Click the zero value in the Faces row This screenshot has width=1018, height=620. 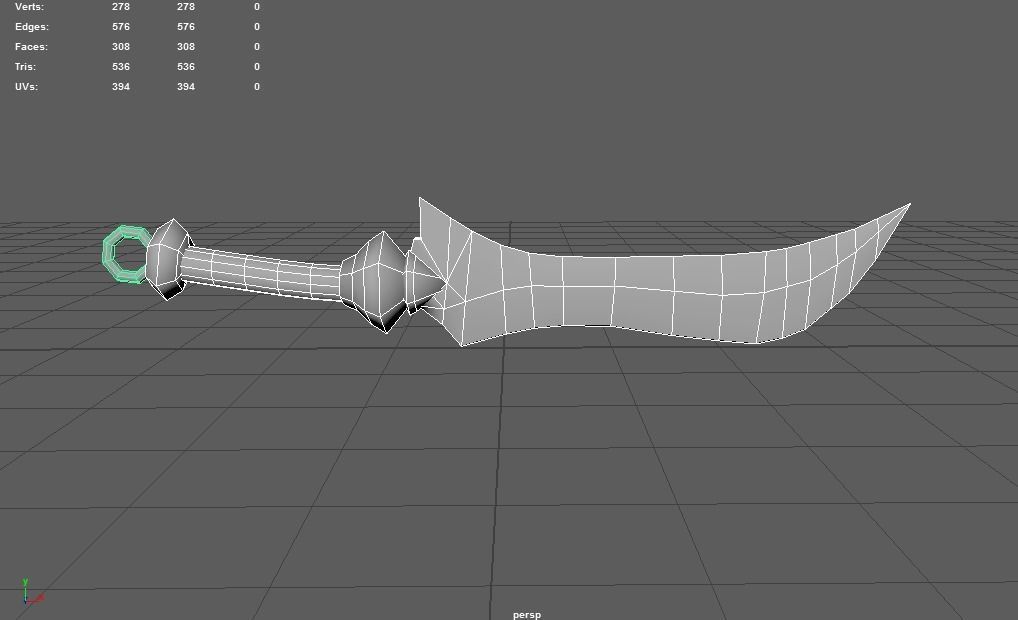[x=257, y=47]
